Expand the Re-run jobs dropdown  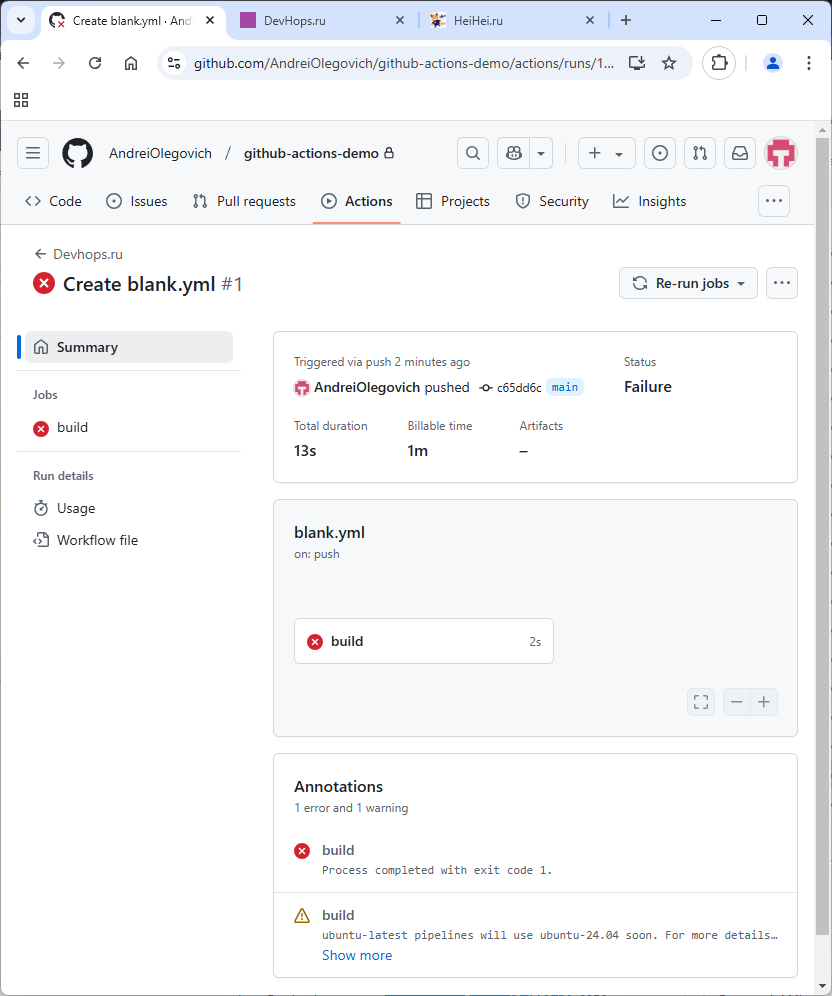688,283
